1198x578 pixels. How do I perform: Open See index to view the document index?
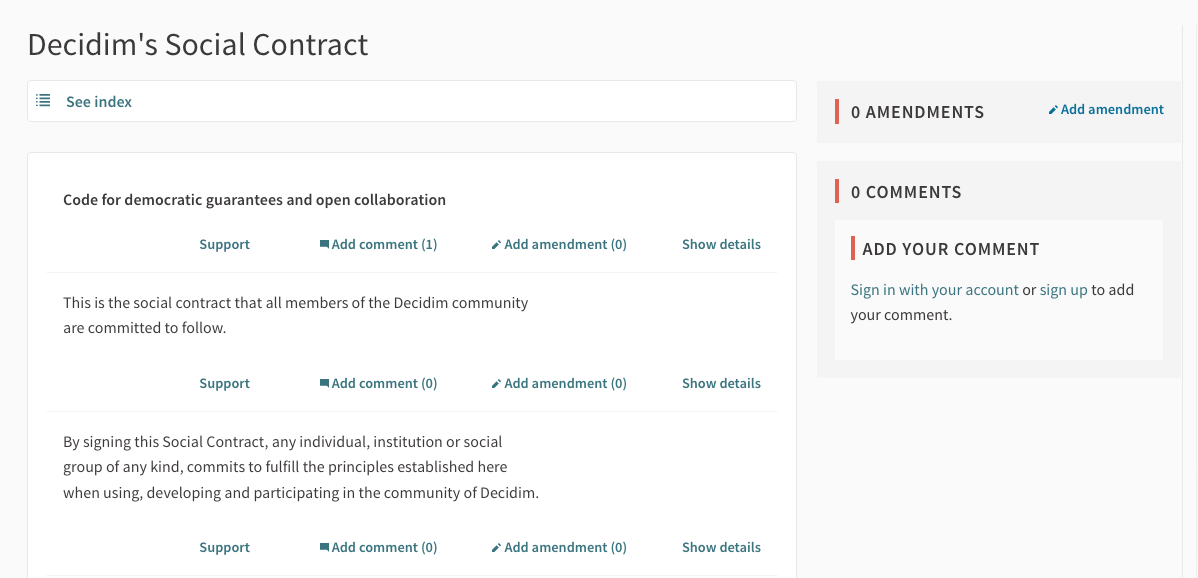97,100
